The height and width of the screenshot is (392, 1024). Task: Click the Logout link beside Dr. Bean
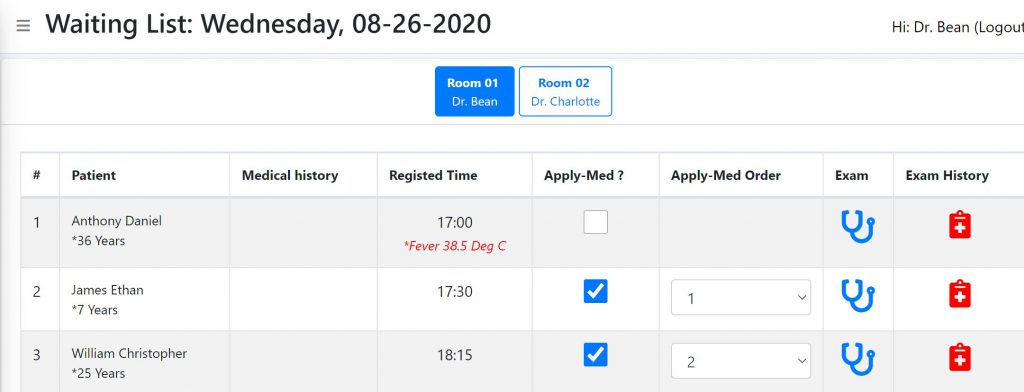(1000, 27)
